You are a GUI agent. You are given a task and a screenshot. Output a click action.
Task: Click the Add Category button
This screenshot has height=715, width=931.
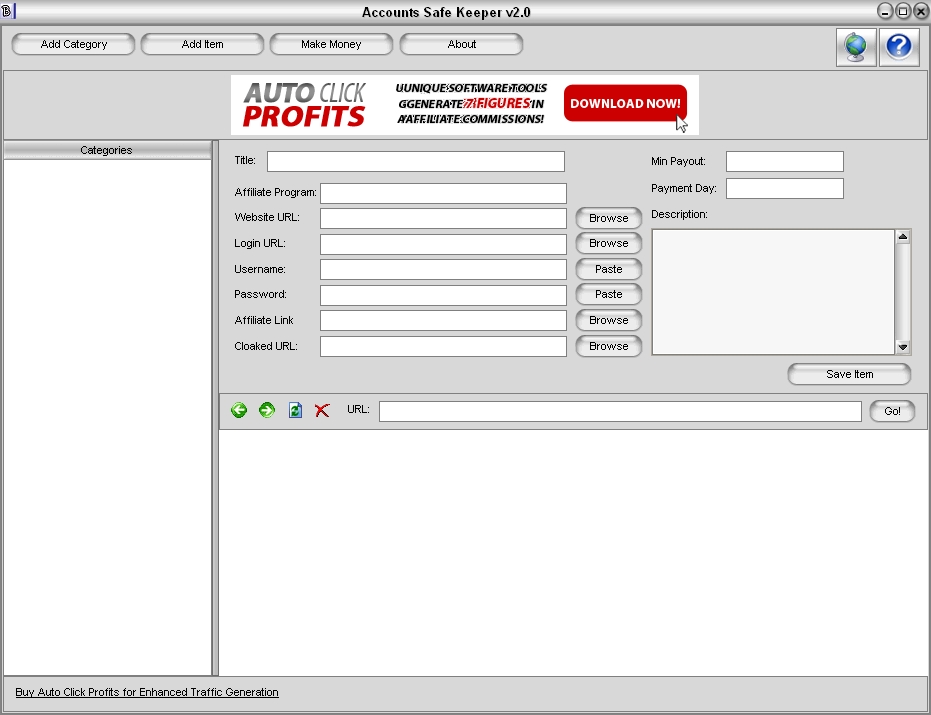pyautogui.click(x=74, y=45)
